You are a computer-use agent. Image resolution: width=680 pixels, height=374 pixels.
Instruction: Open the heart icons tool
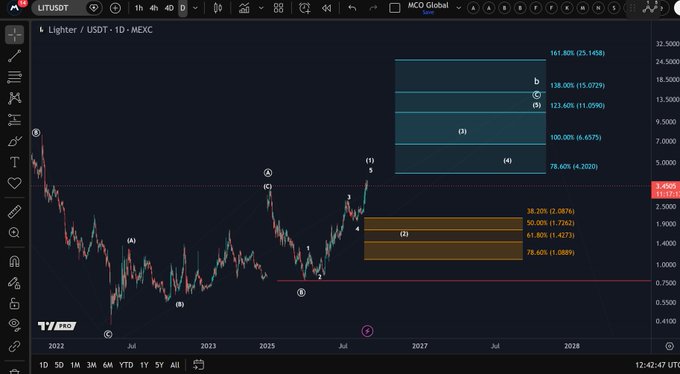14,183
